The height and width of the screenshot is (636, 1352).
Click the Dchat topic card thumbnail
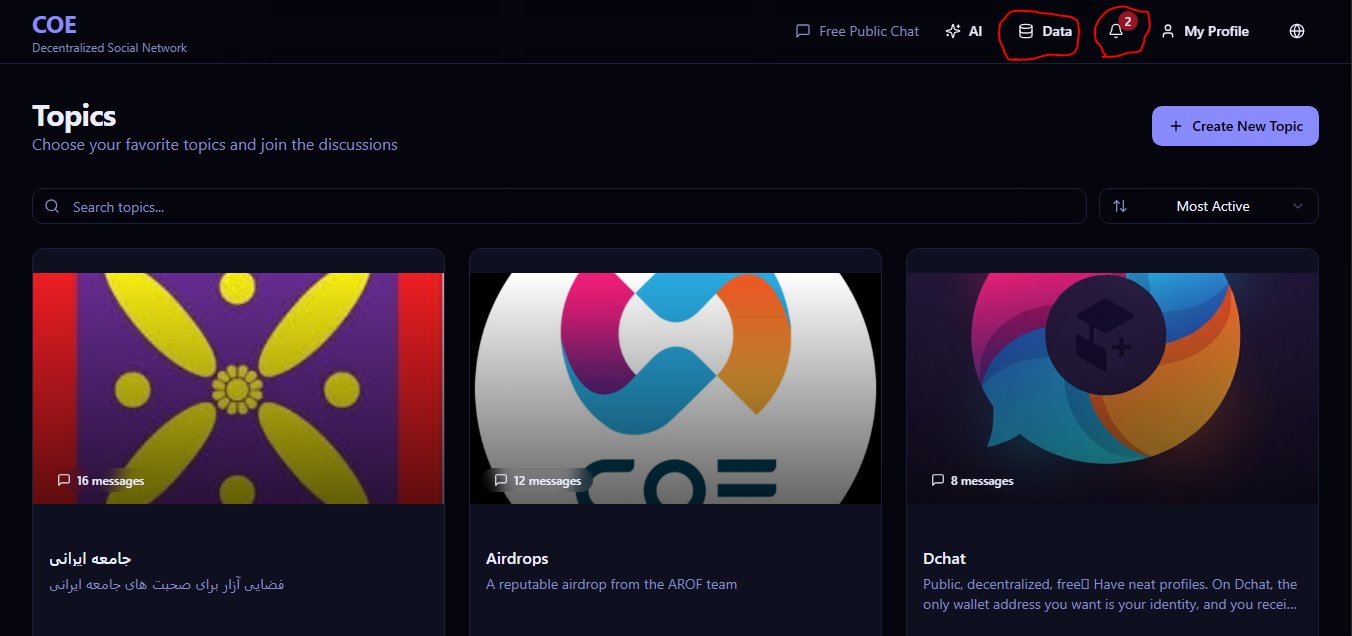click(x=1112, y=387)
